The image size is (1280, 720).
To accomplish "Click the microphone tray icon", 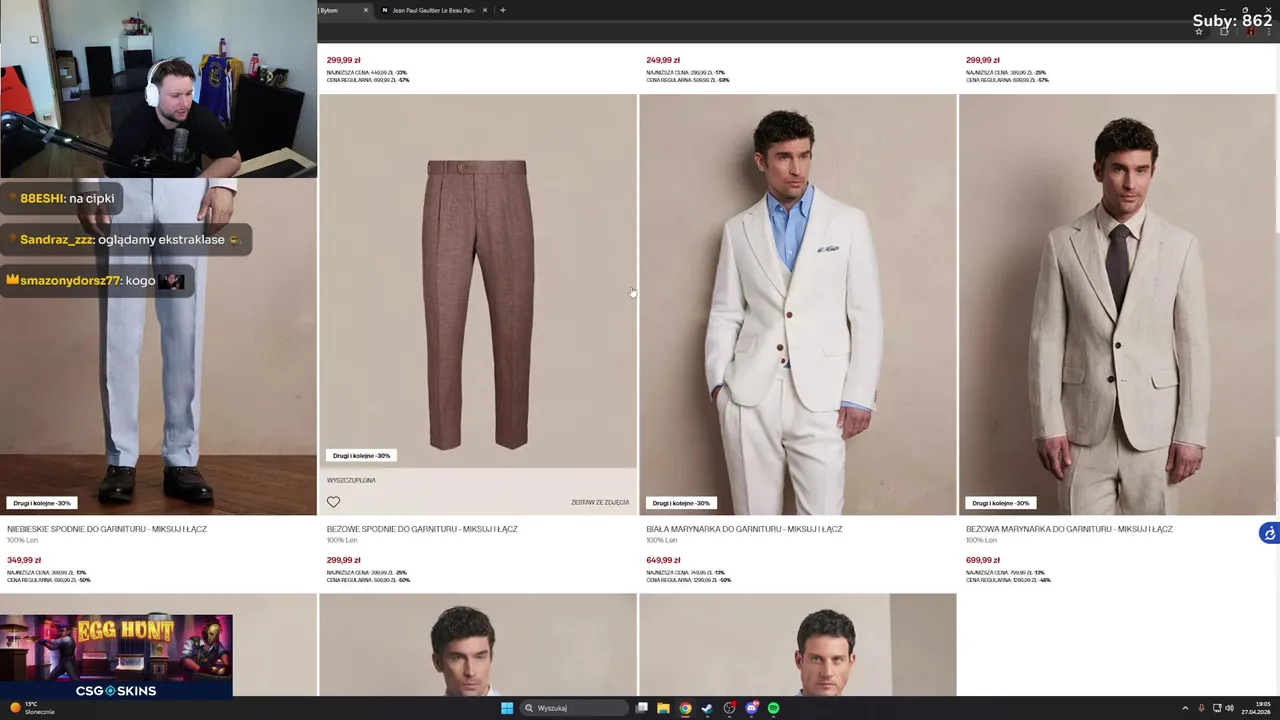I will (1201, 708).
